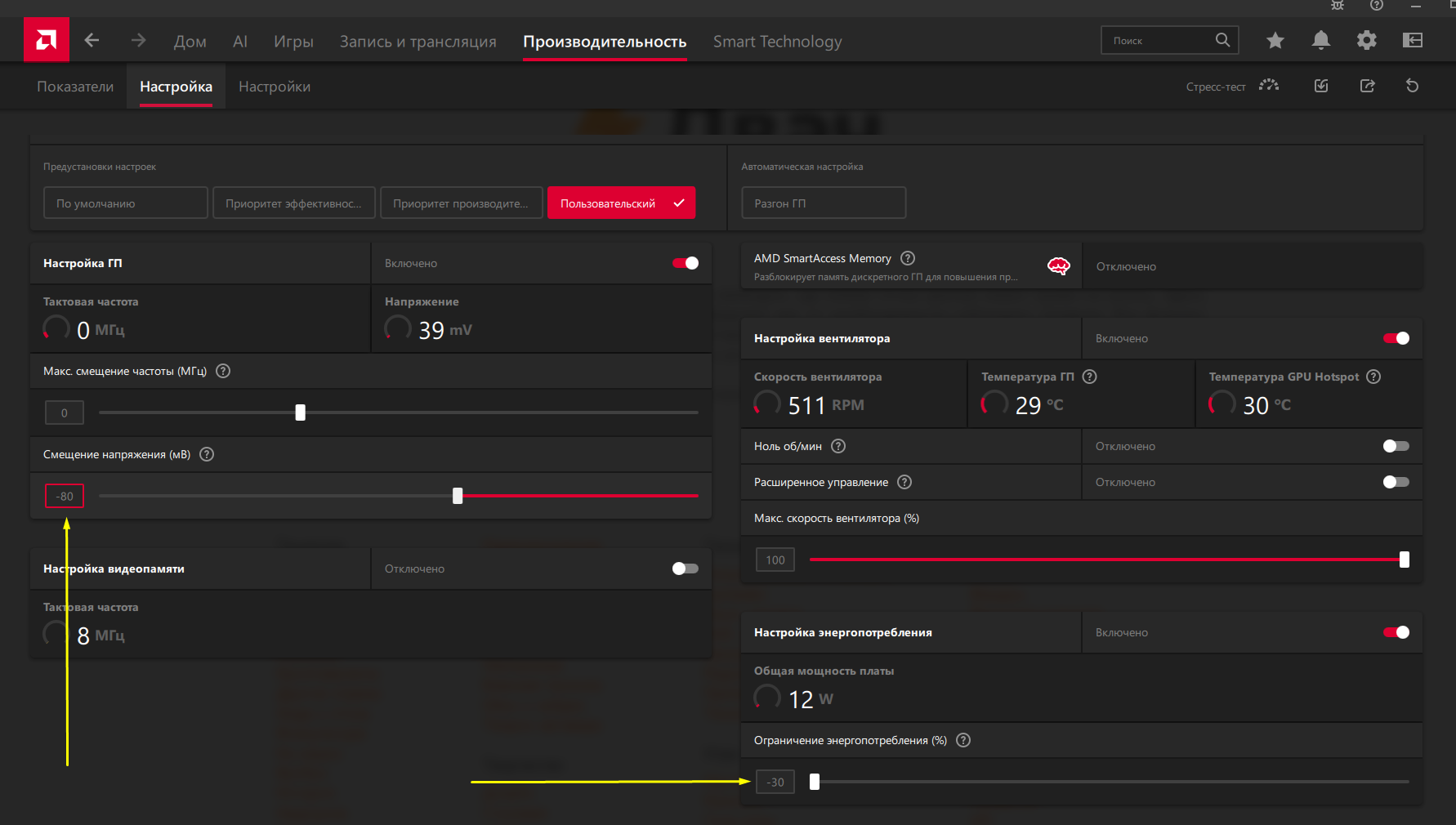This screenshot has width=1456, height=825.
Task: Enable Расширенное управление switch
Action: point(1396,482)
